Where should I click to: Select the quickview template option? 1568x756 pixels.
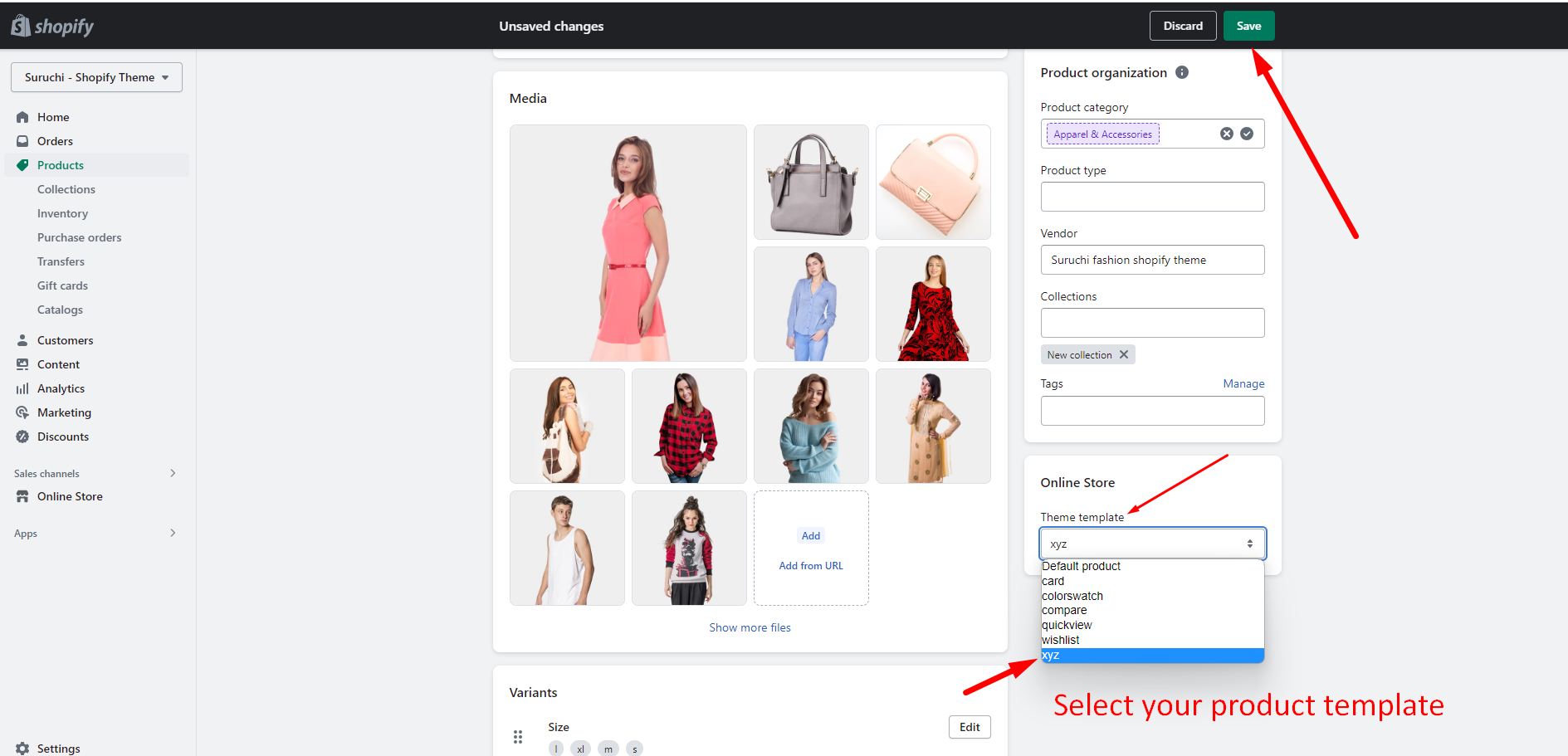click(1152, 625)
